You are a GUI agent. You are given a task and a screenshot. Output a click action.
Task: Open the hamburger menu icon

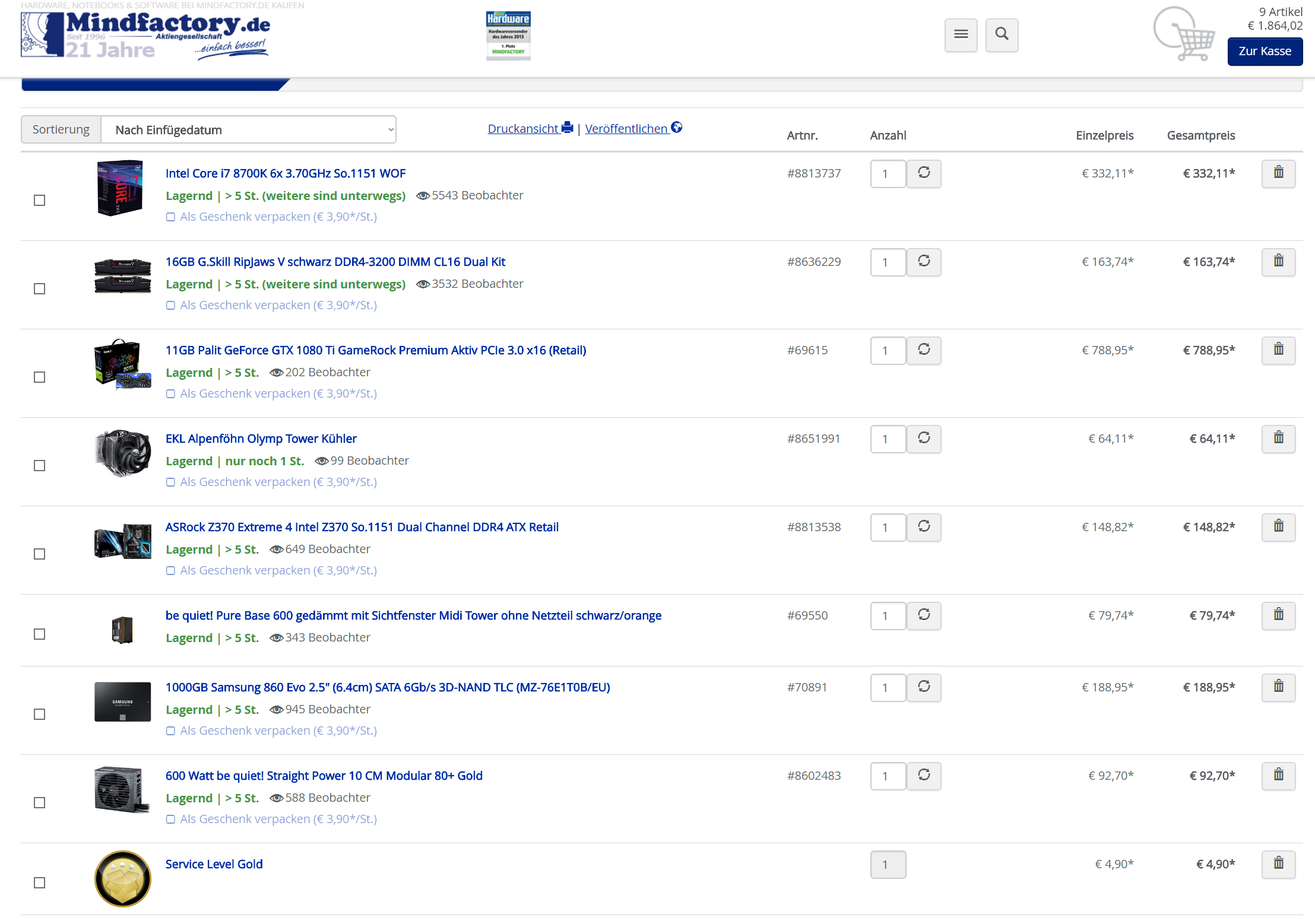point(961,35)
